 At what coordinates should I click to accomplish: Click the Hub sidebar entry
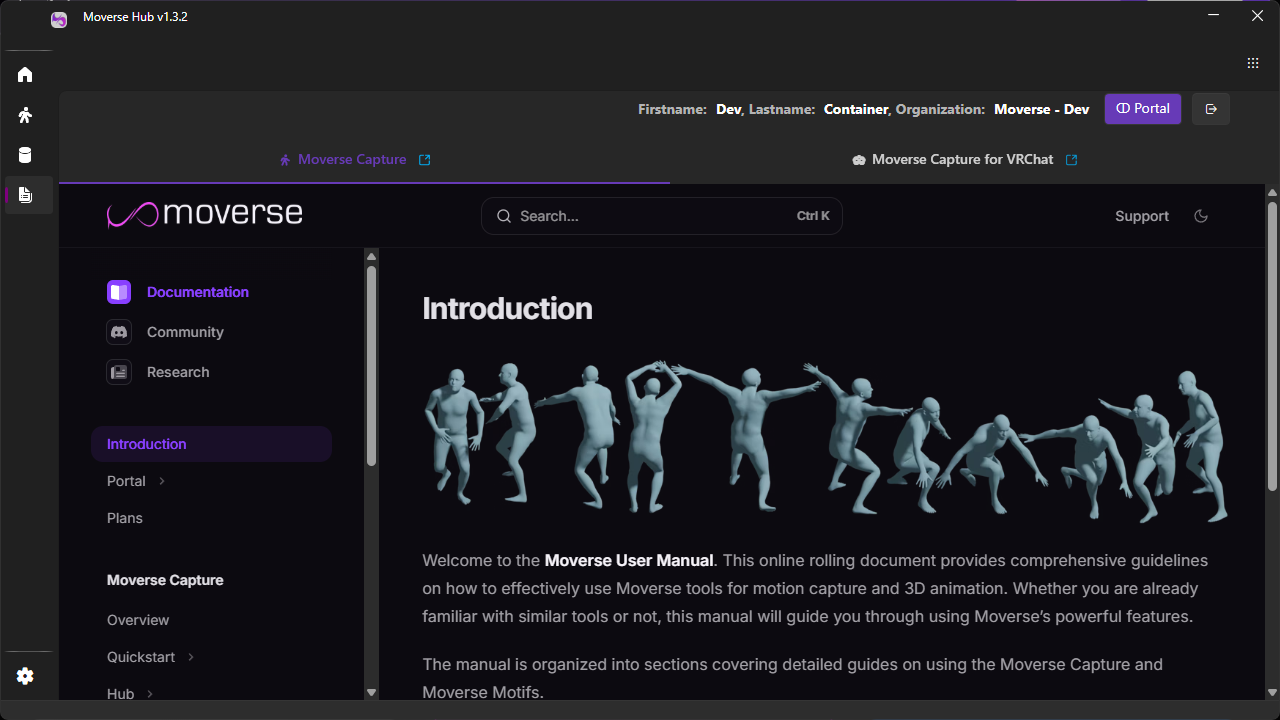[120, 693]
